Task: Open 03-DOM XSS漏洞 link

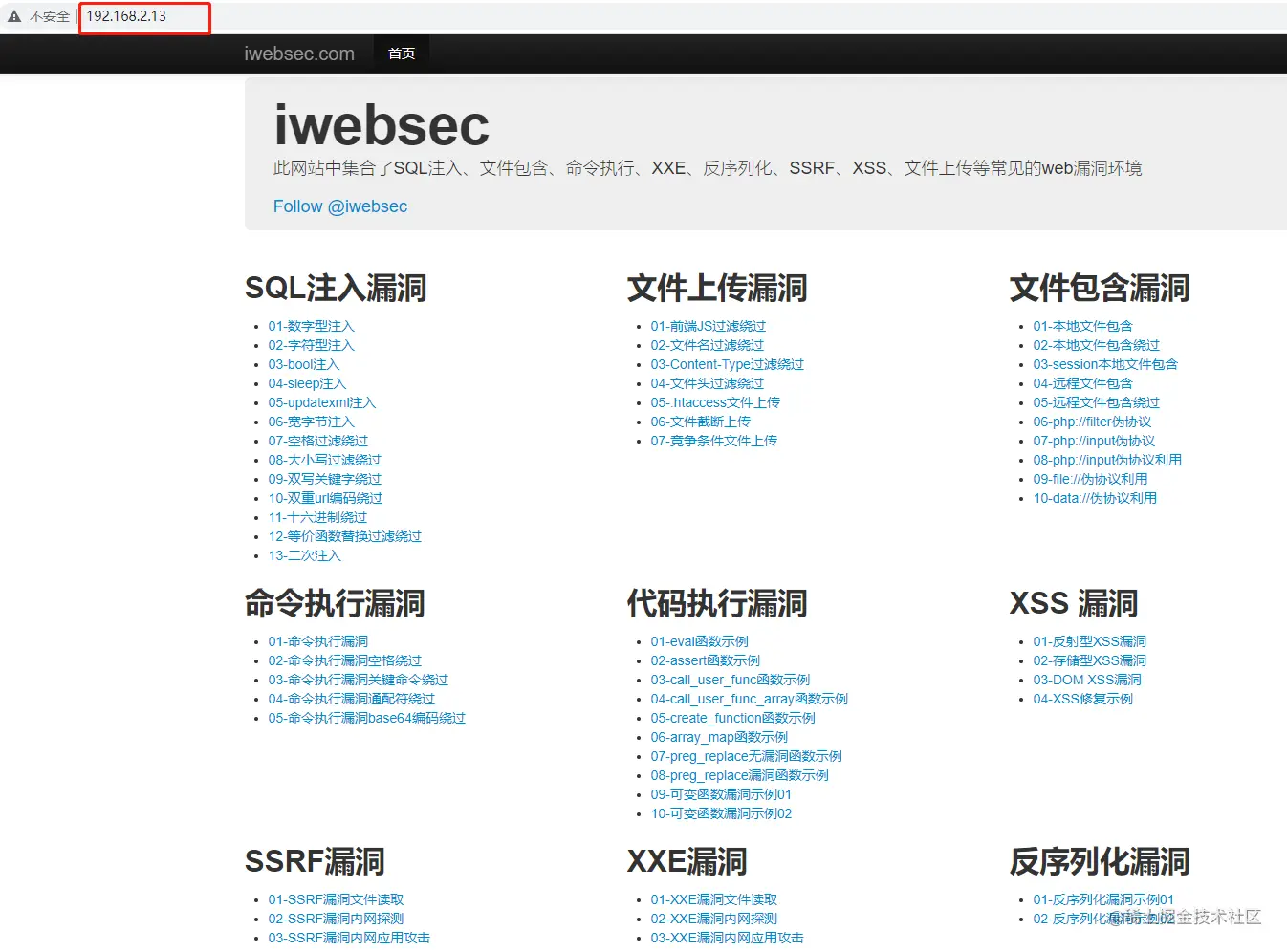Action: (x=1088, y=680)
